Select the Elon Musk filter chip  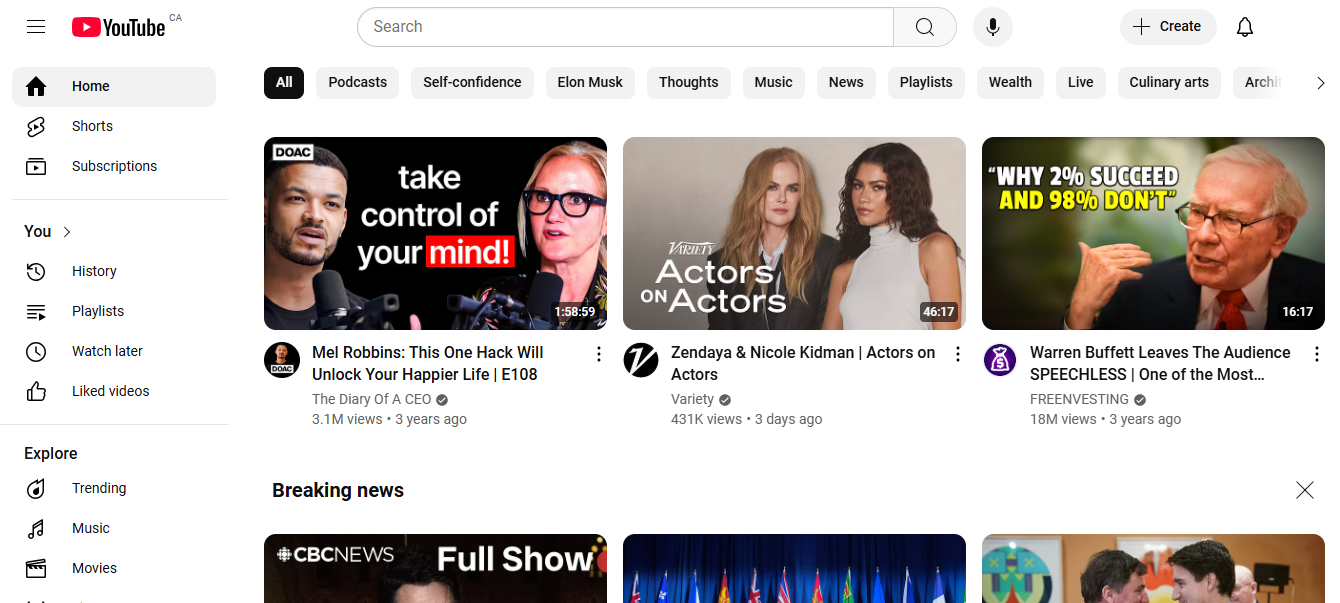pyautogui.click(x=590, y=83)
